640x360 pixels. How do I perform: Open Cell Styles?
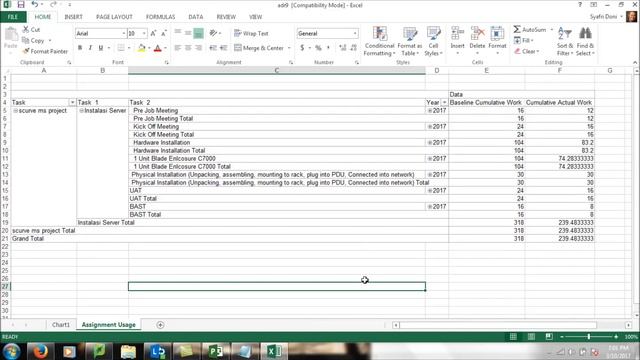[433, 41]
